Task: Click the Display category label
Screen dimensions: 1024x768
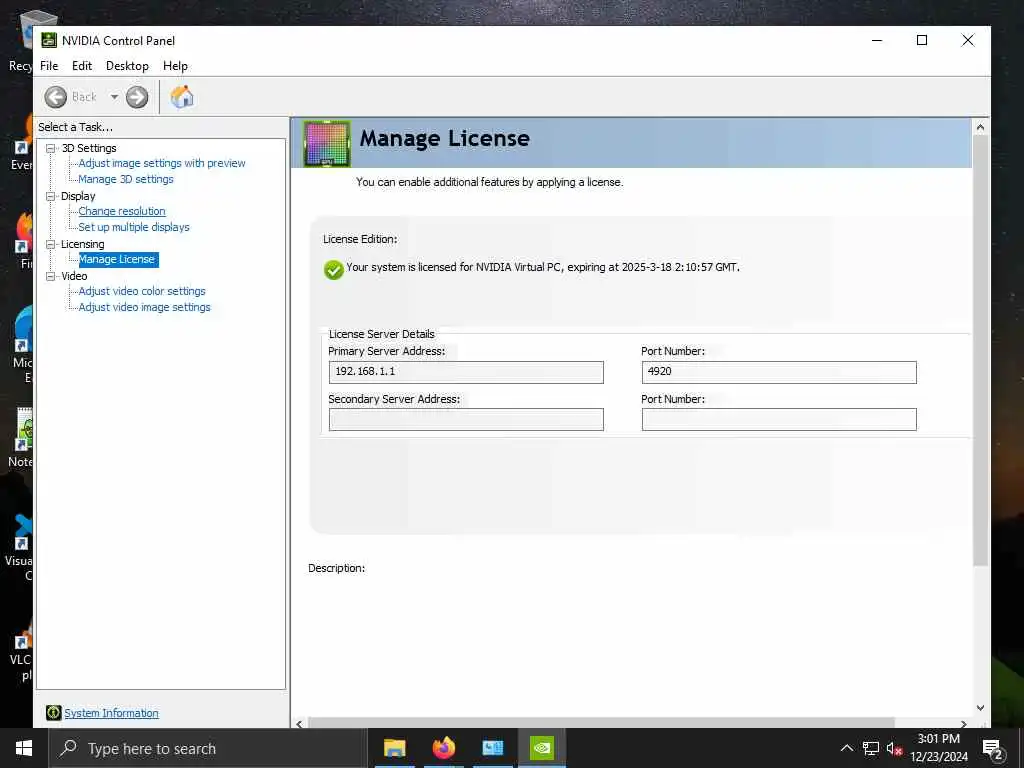Action: click(78, 196)
